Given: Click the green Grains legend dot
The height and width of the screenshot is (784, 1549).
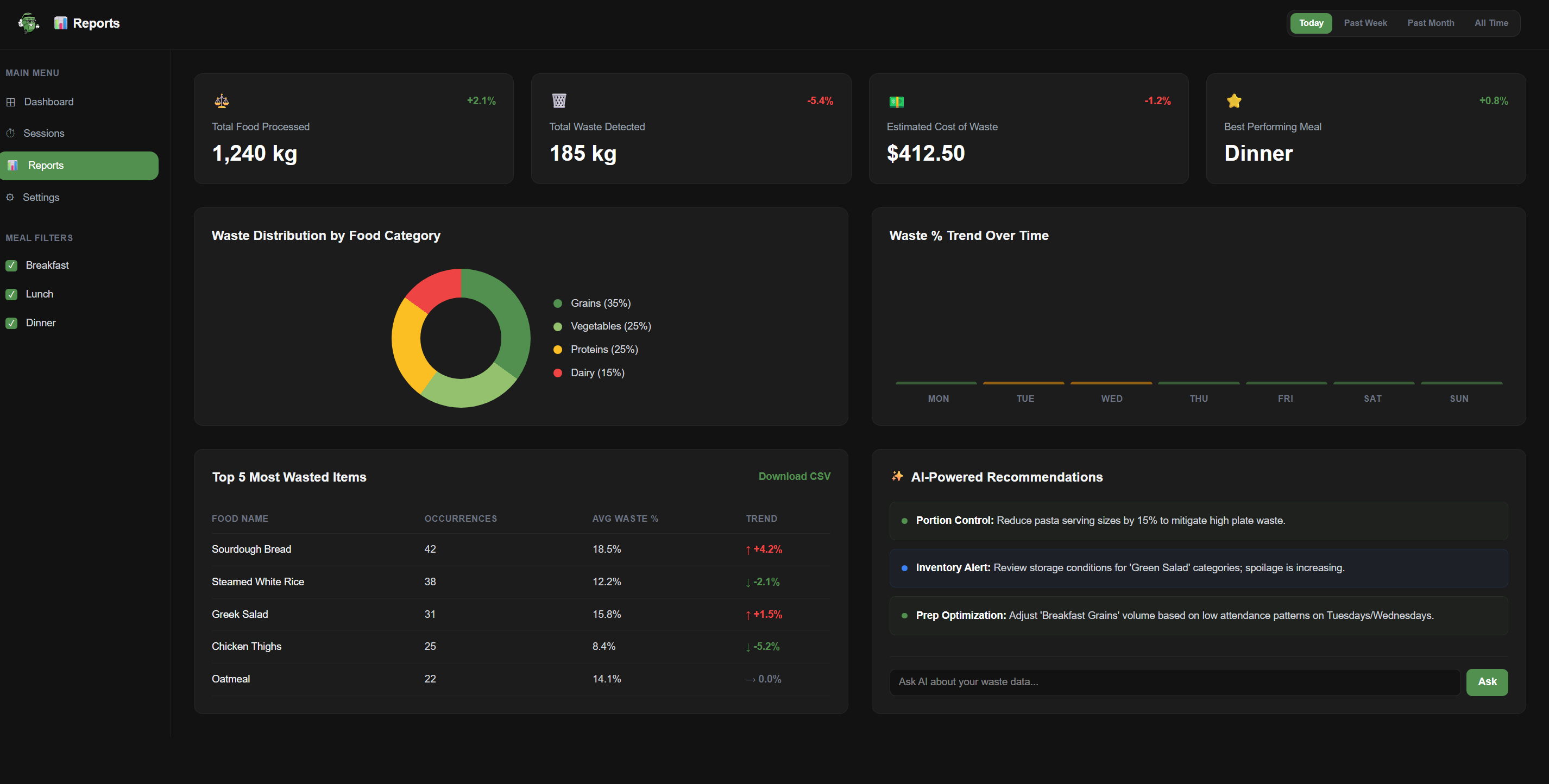Looking at the screenshot, I should click(557, 303).
